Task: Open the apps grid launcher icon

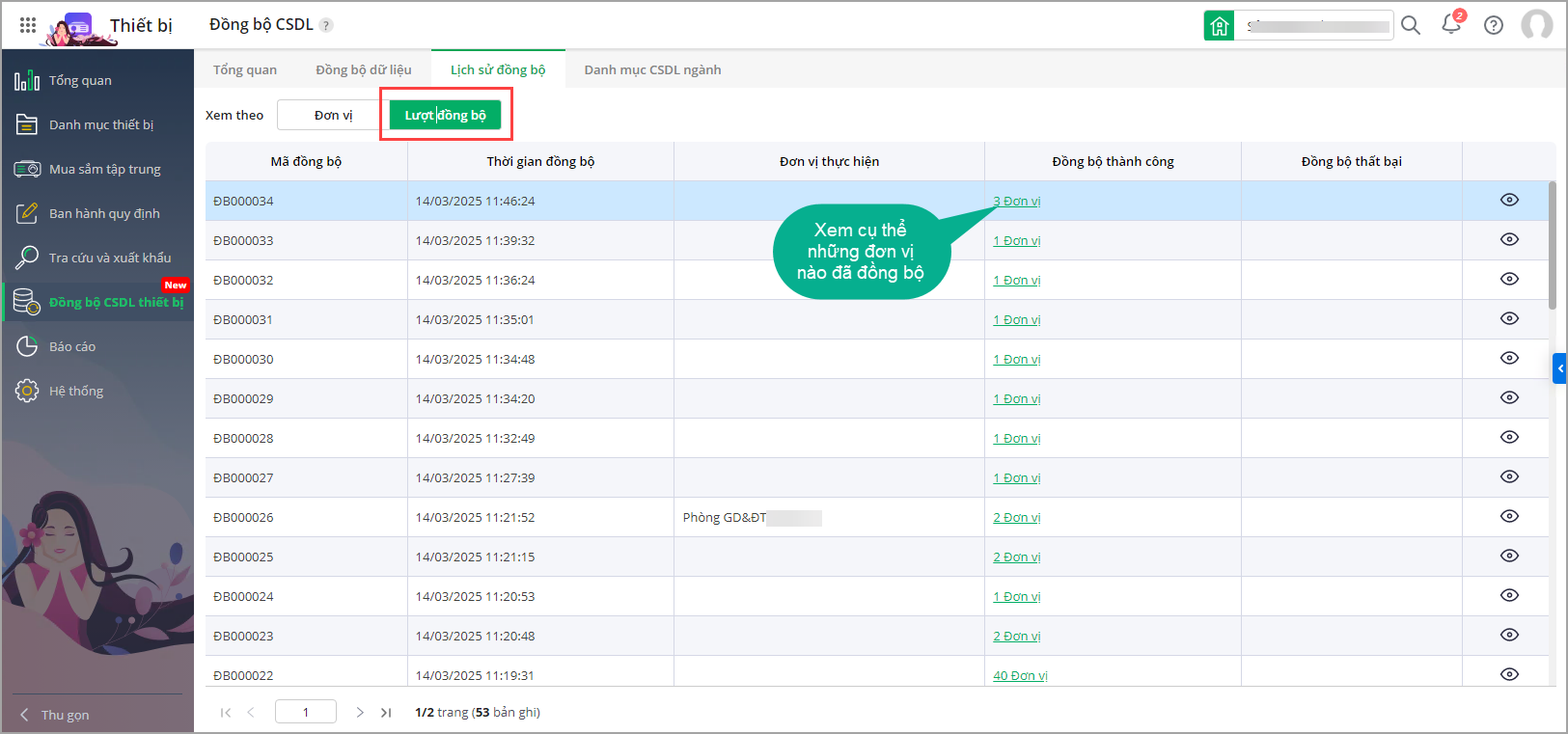Action: pyautogui.click(x=28, y=25)
